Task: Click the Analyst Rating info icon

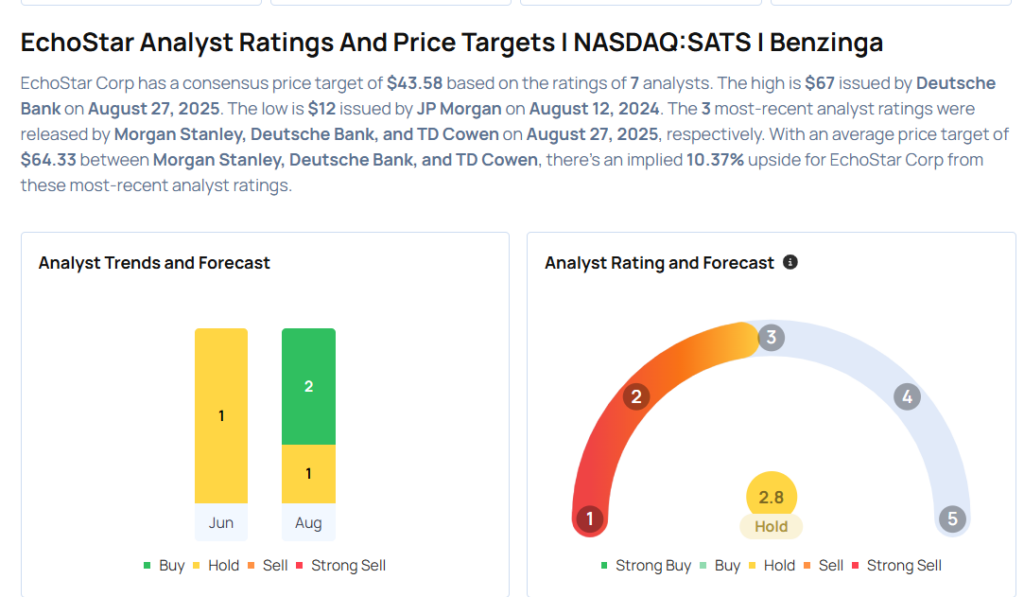Action: pyautogui.click(x=790, y=262)
